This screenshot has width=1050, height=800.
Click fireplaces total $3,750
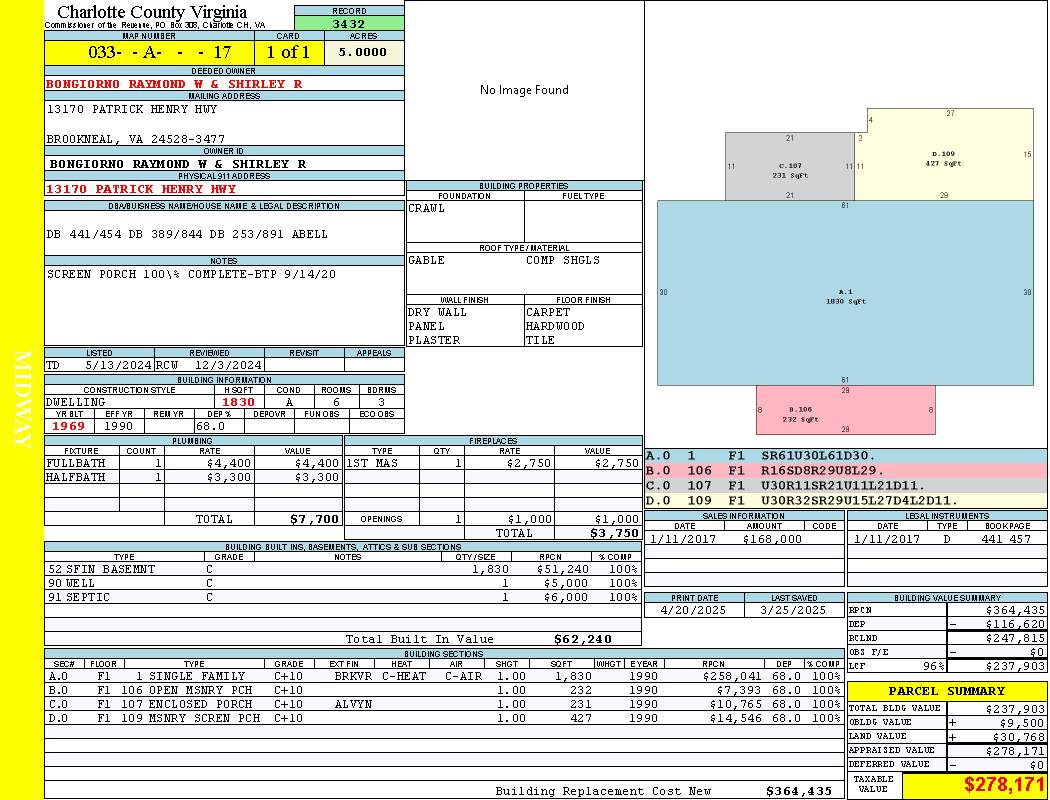(614, 533)
